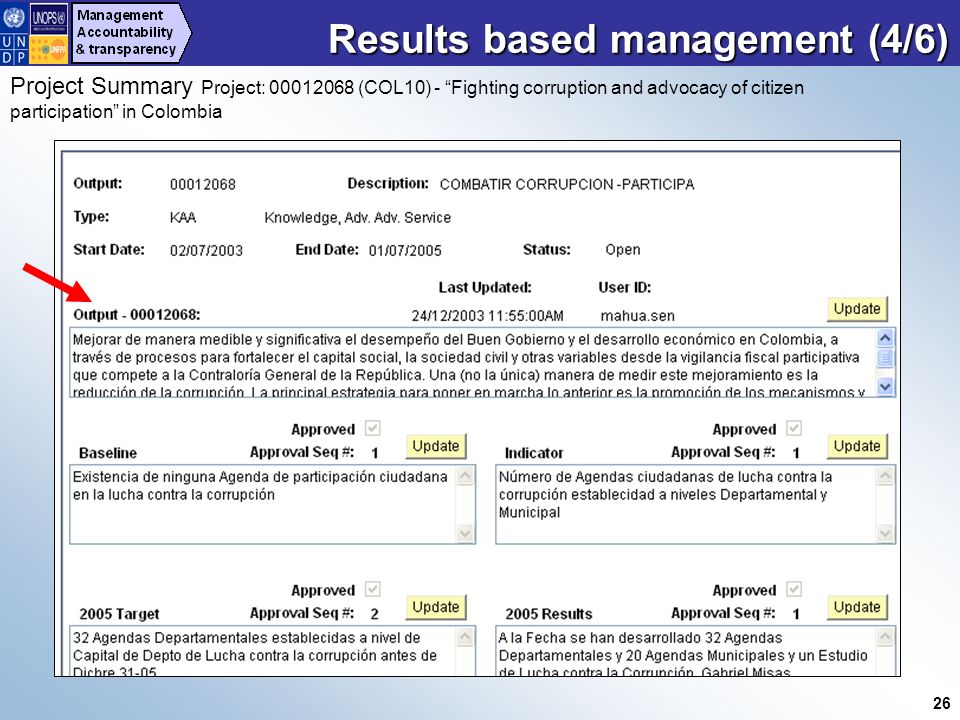Image resolution: width=960 pixels, height=720 pixels.
Task: Toggle the 2005 Target Approved checkbox
Action: click(373, 589)
